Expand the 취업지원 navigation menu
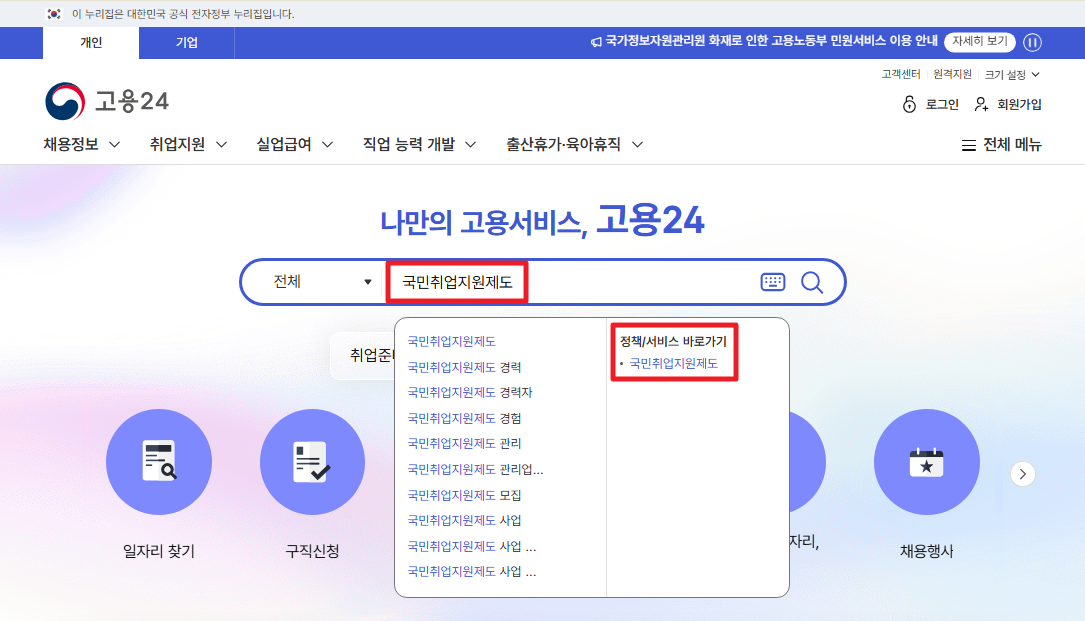 [x=178, y=143]
